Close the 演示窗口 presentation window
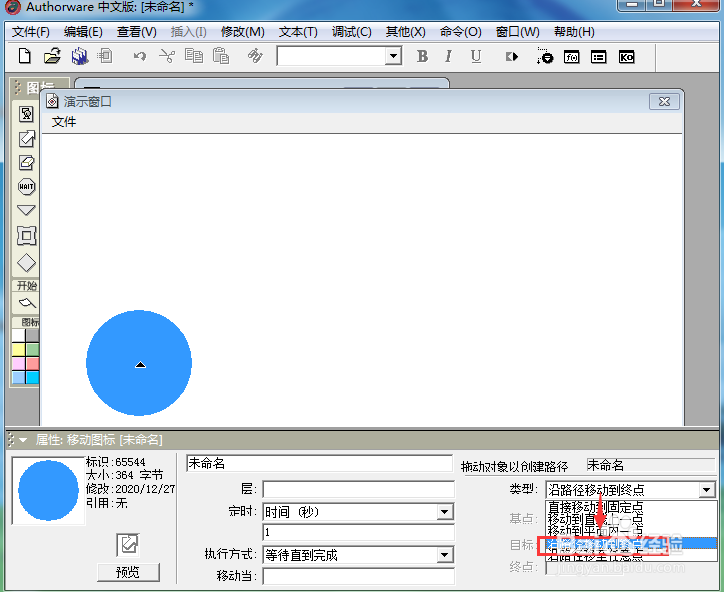Image resolution: width=724 pixels, height=592 pixels. pyautogui.click(x=664, y=102)
